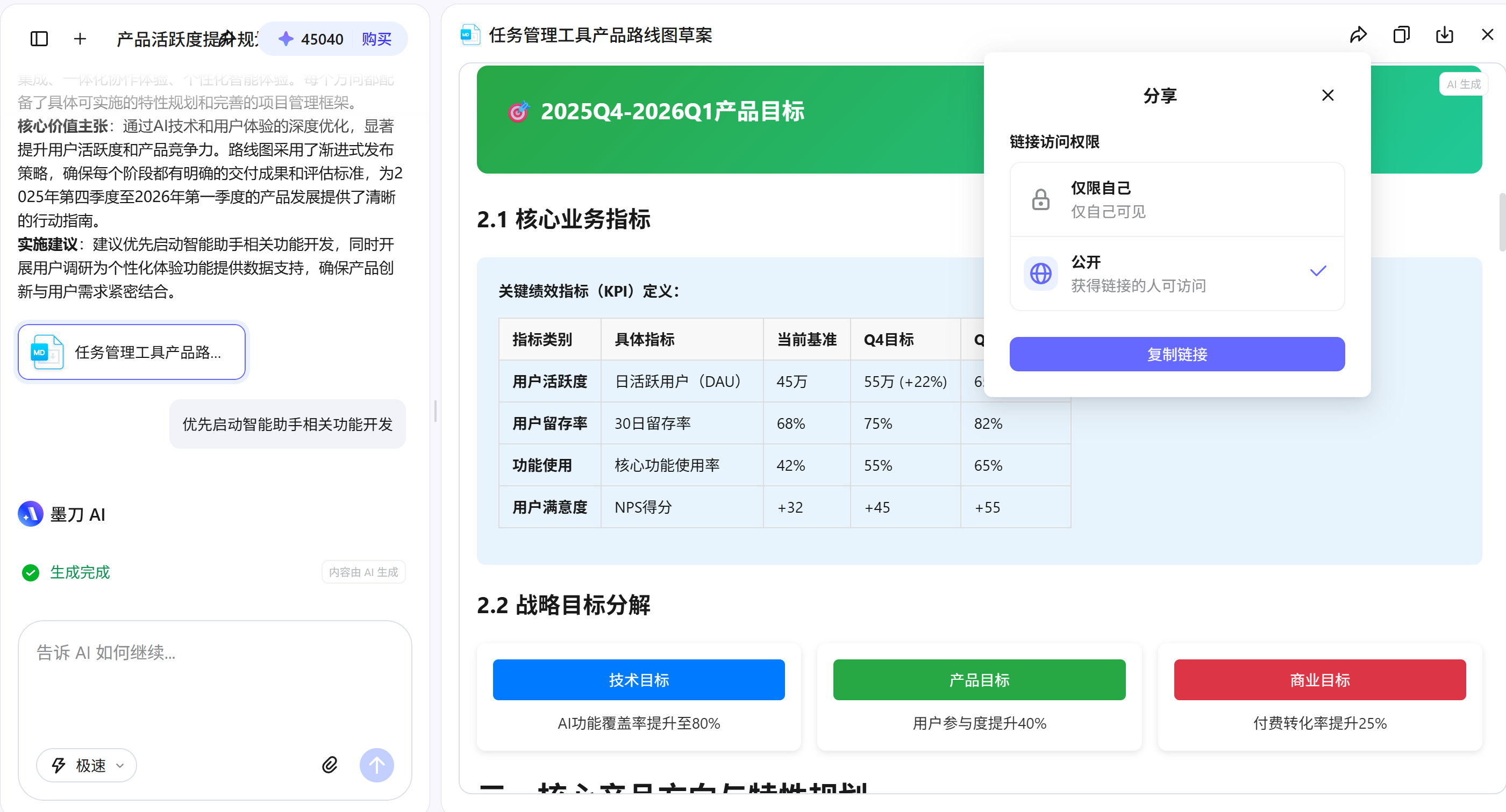This screenshot has width=1506, height=812.
Task: Attach a file using the paperclip icon
Action: click(x=329, y=765)
